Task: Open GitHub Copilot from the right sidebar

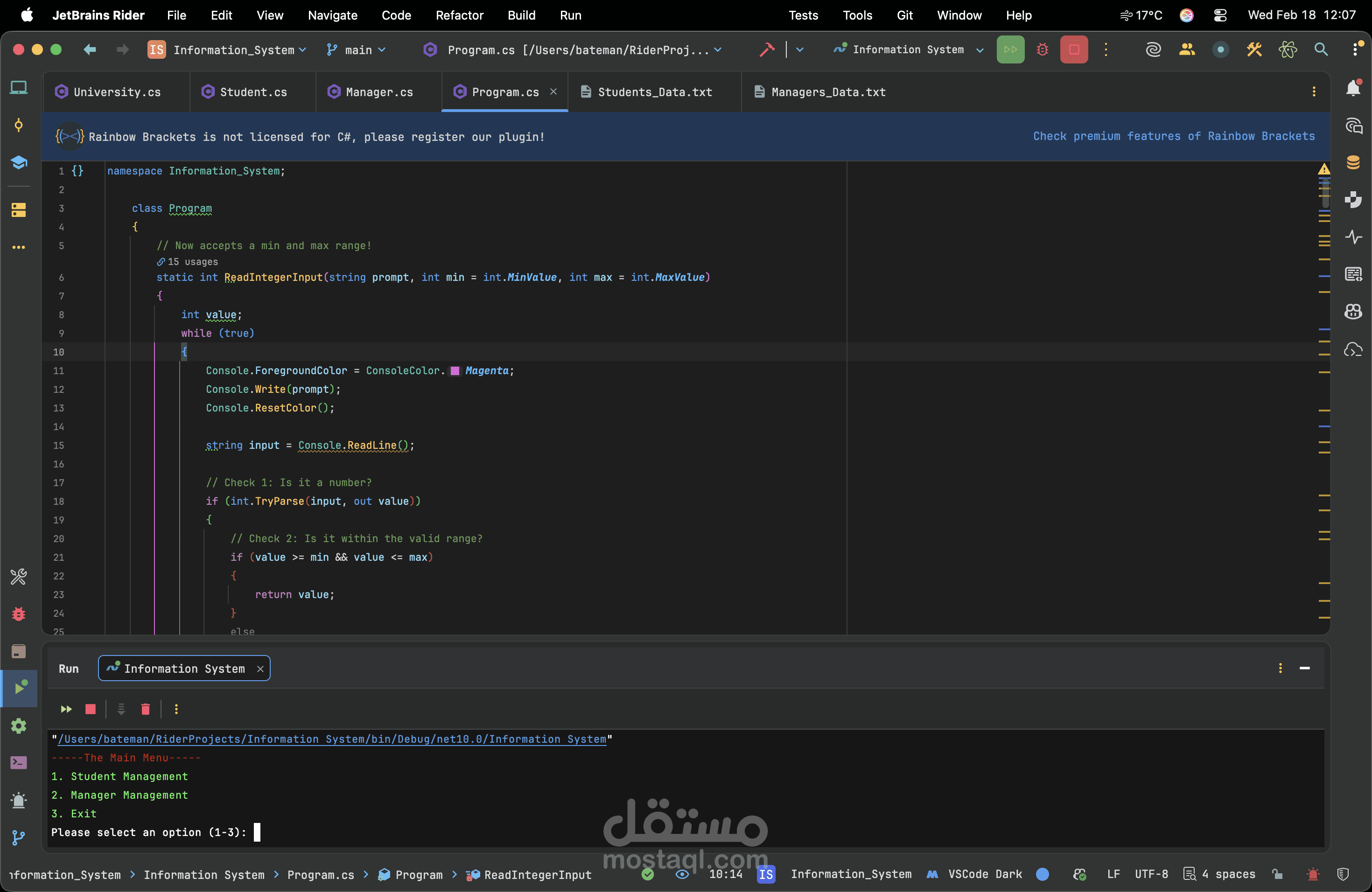Action: (x=1353, y=312)
